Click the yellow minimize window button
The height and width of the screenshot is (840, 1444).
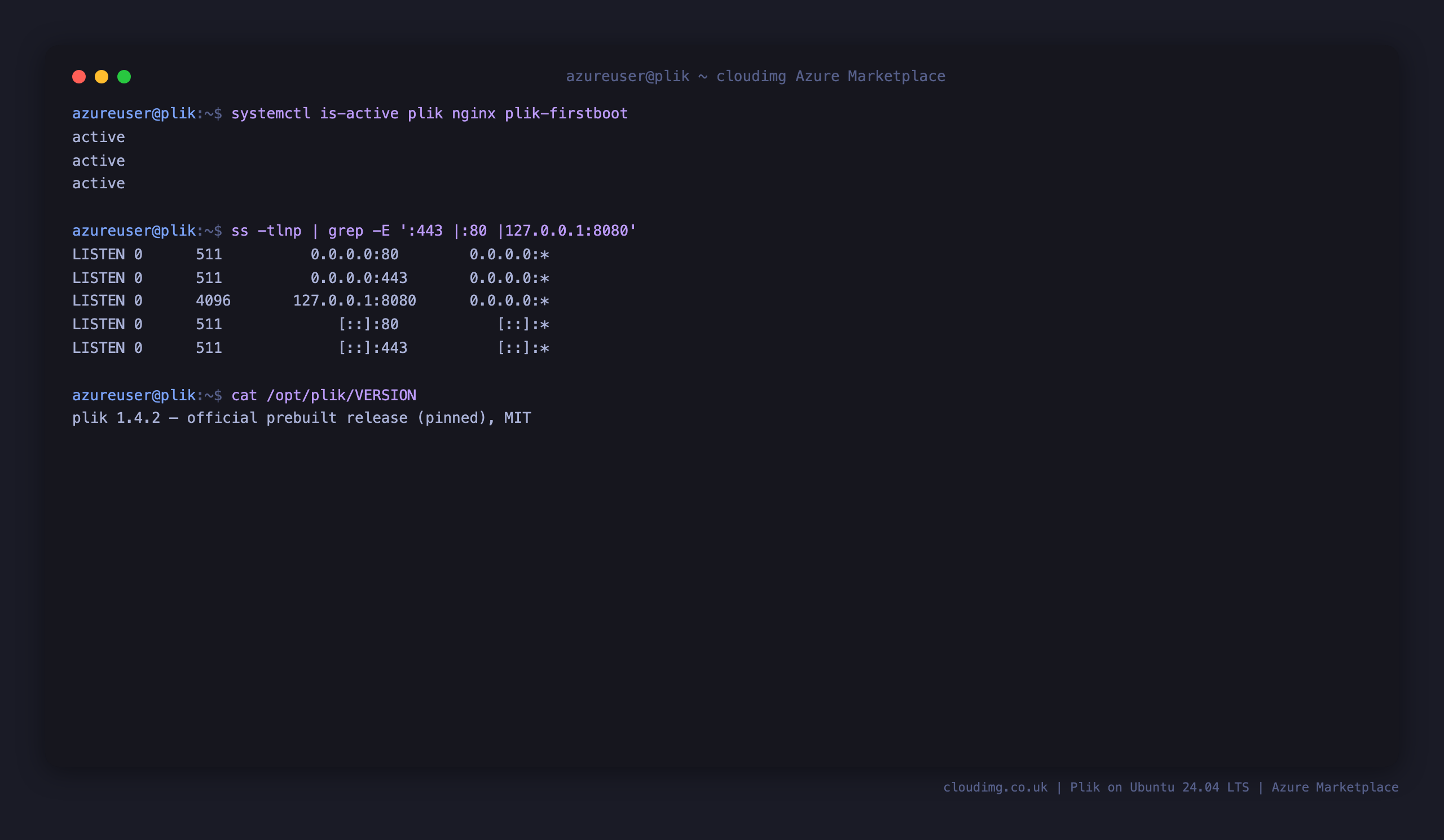(x=102, y=77)
